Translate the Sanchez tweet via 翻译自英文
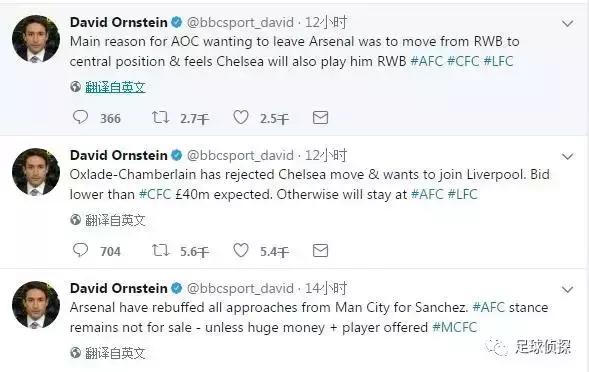This screenshot has width=589, height=372. (115, 353)
